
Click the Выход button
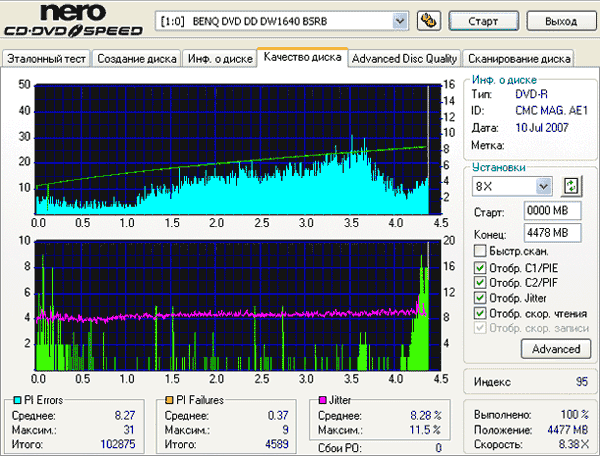coord(561,21)
